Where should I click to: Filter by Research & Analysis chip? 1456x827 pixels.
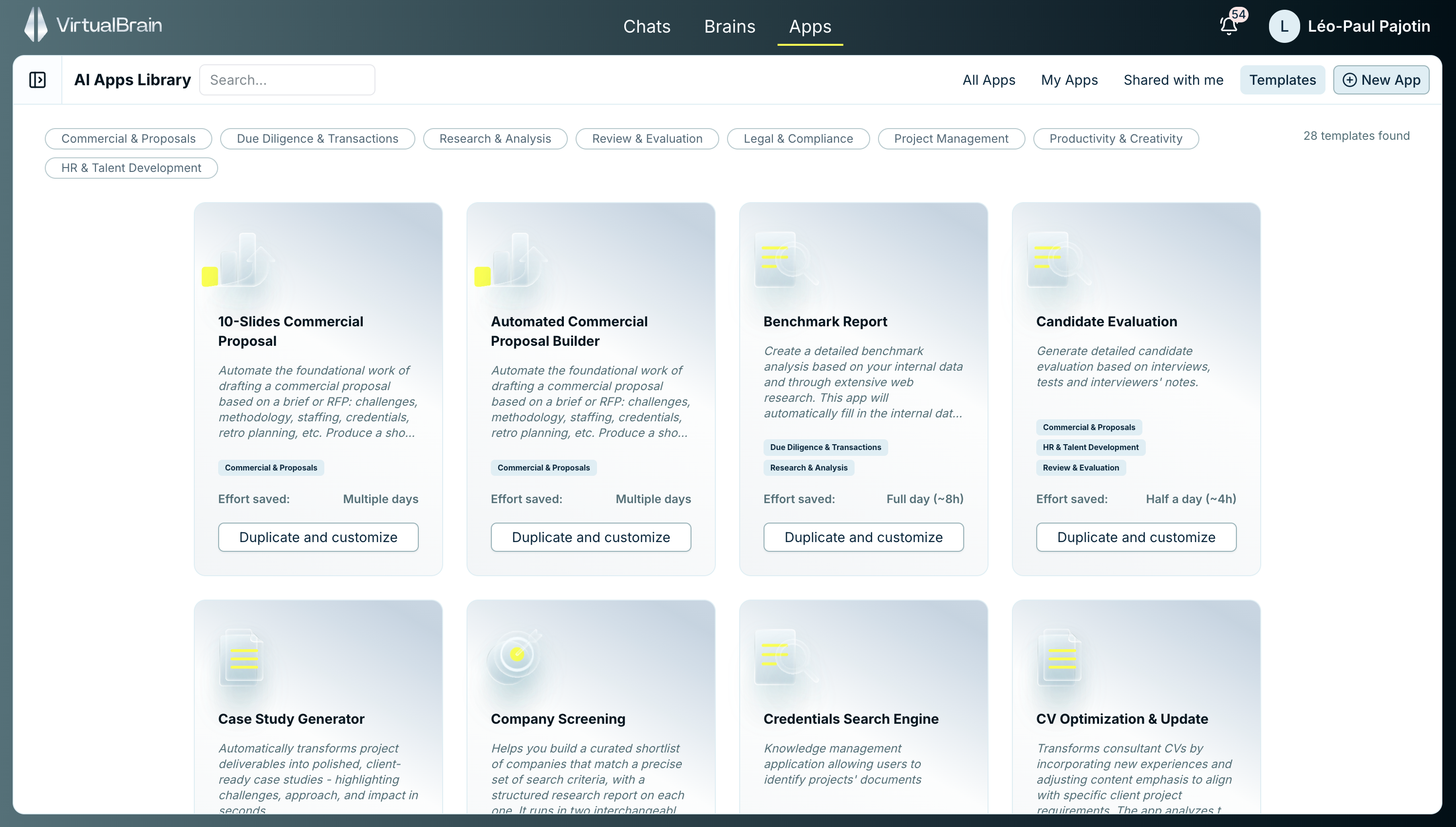[x=495, y=139]
